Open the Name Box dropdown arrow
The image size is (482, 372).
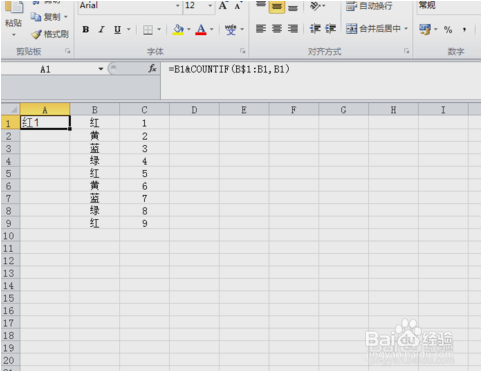pos(100,69)
